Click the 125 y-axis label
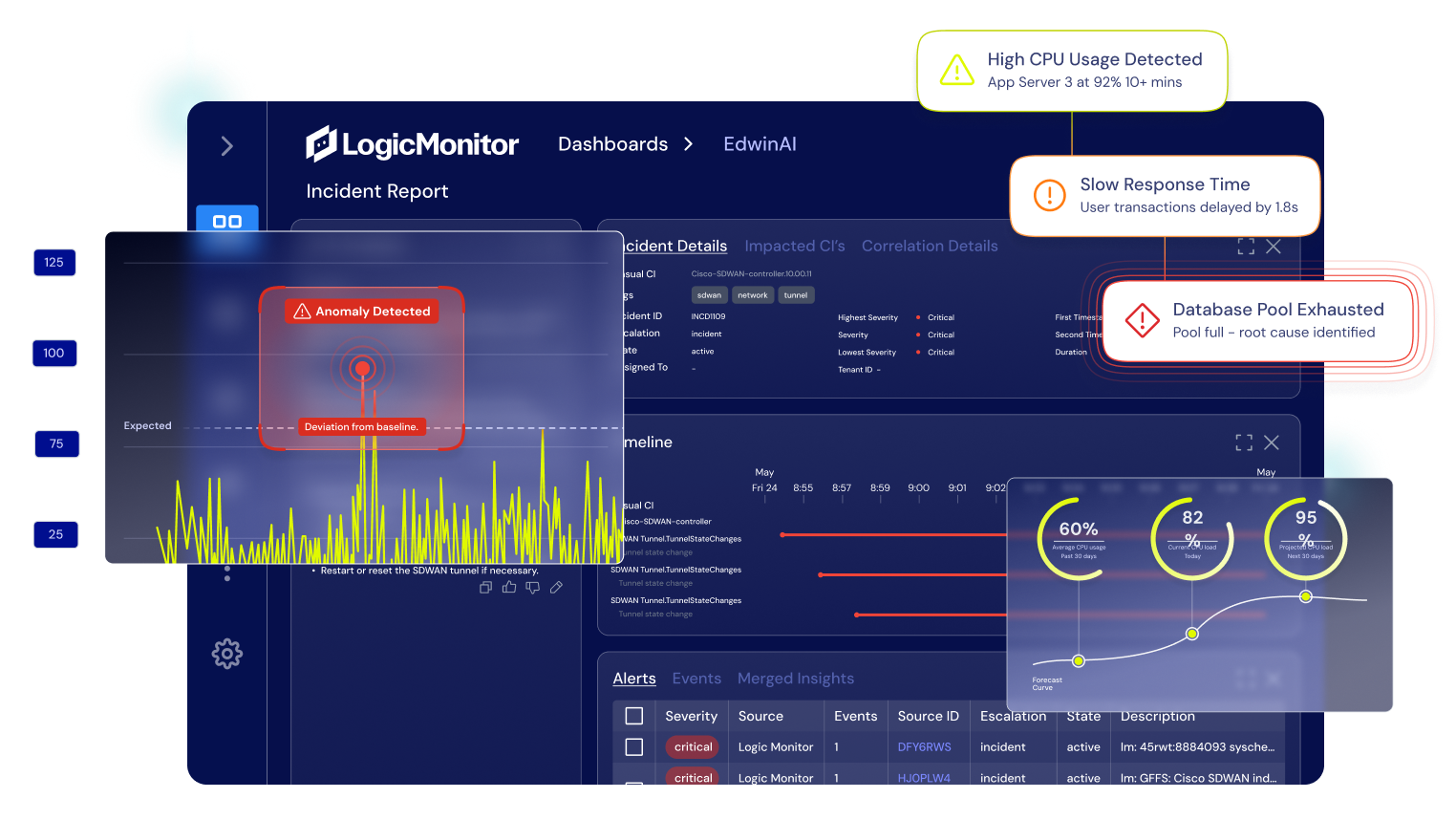Screen dimensions: 1456x820 [54, 263]
